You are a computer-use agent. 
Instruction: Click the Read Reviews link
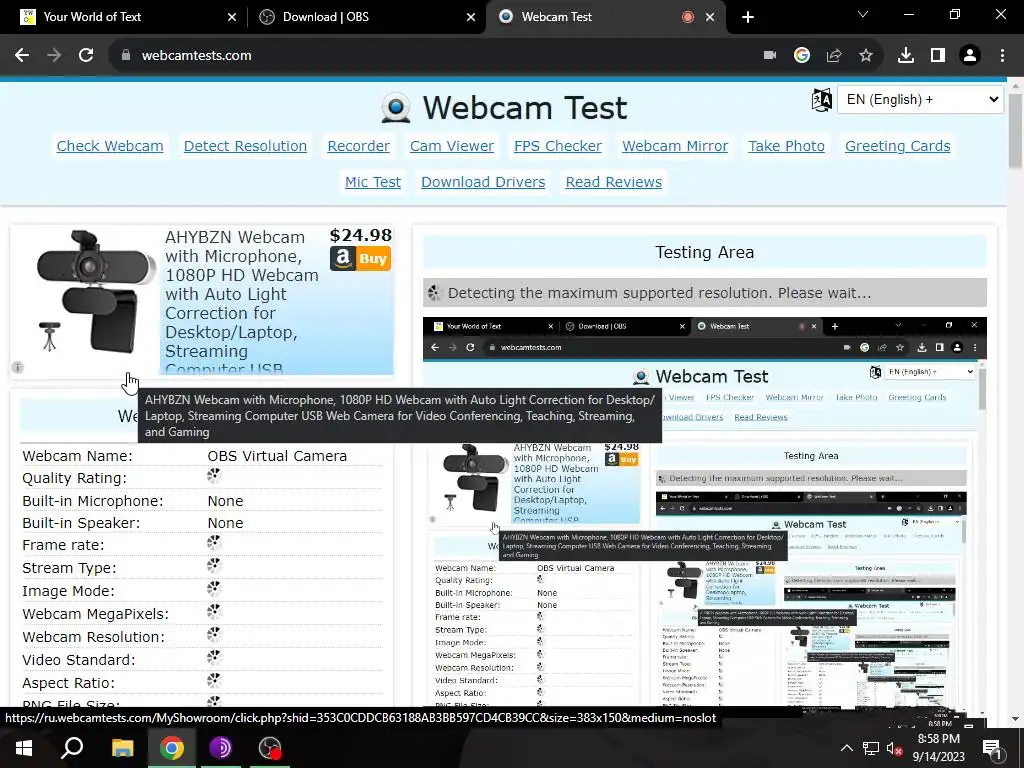(613, 182)
